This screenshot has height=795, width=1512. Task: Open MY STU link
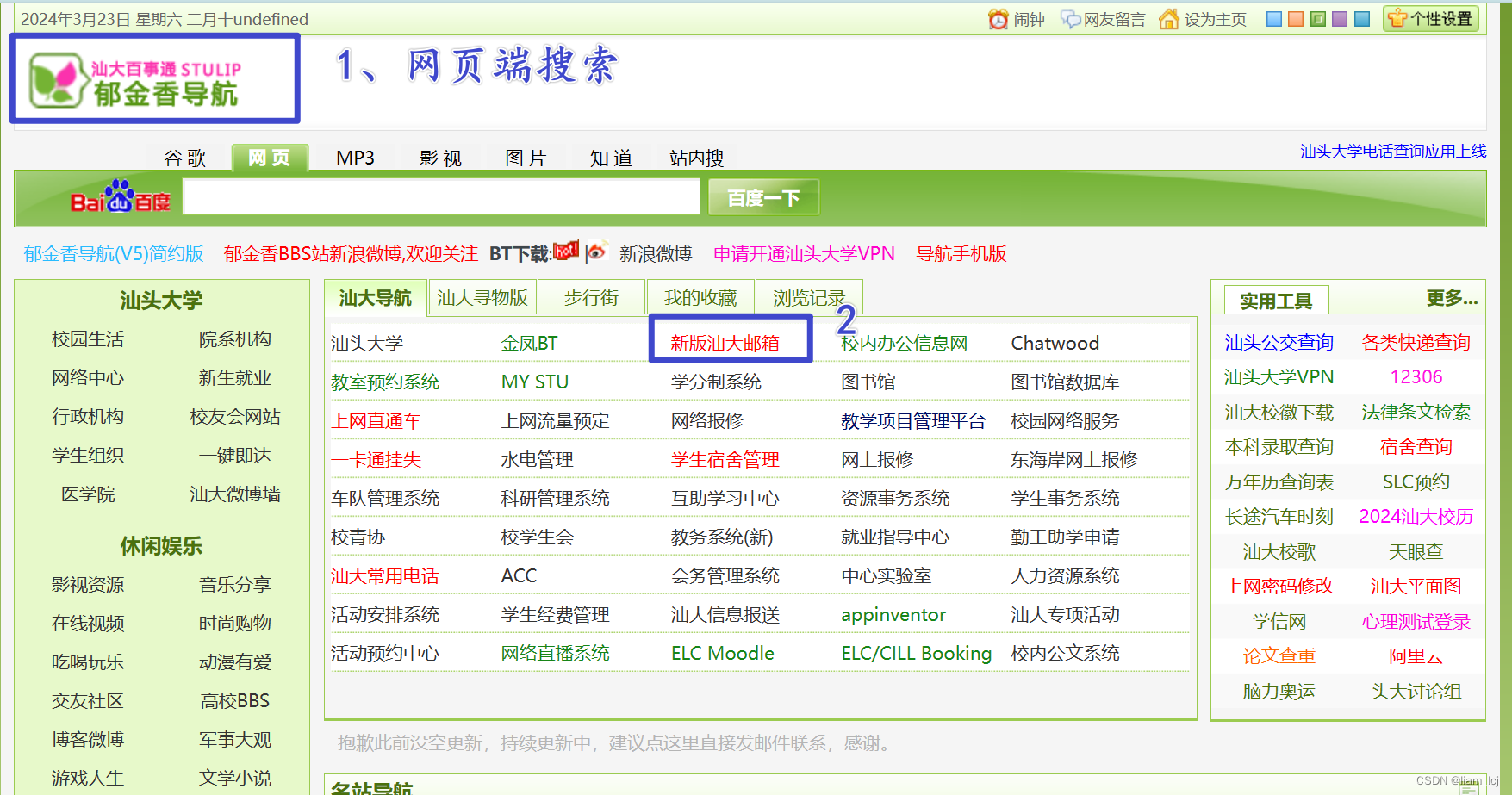click(534, 382)
